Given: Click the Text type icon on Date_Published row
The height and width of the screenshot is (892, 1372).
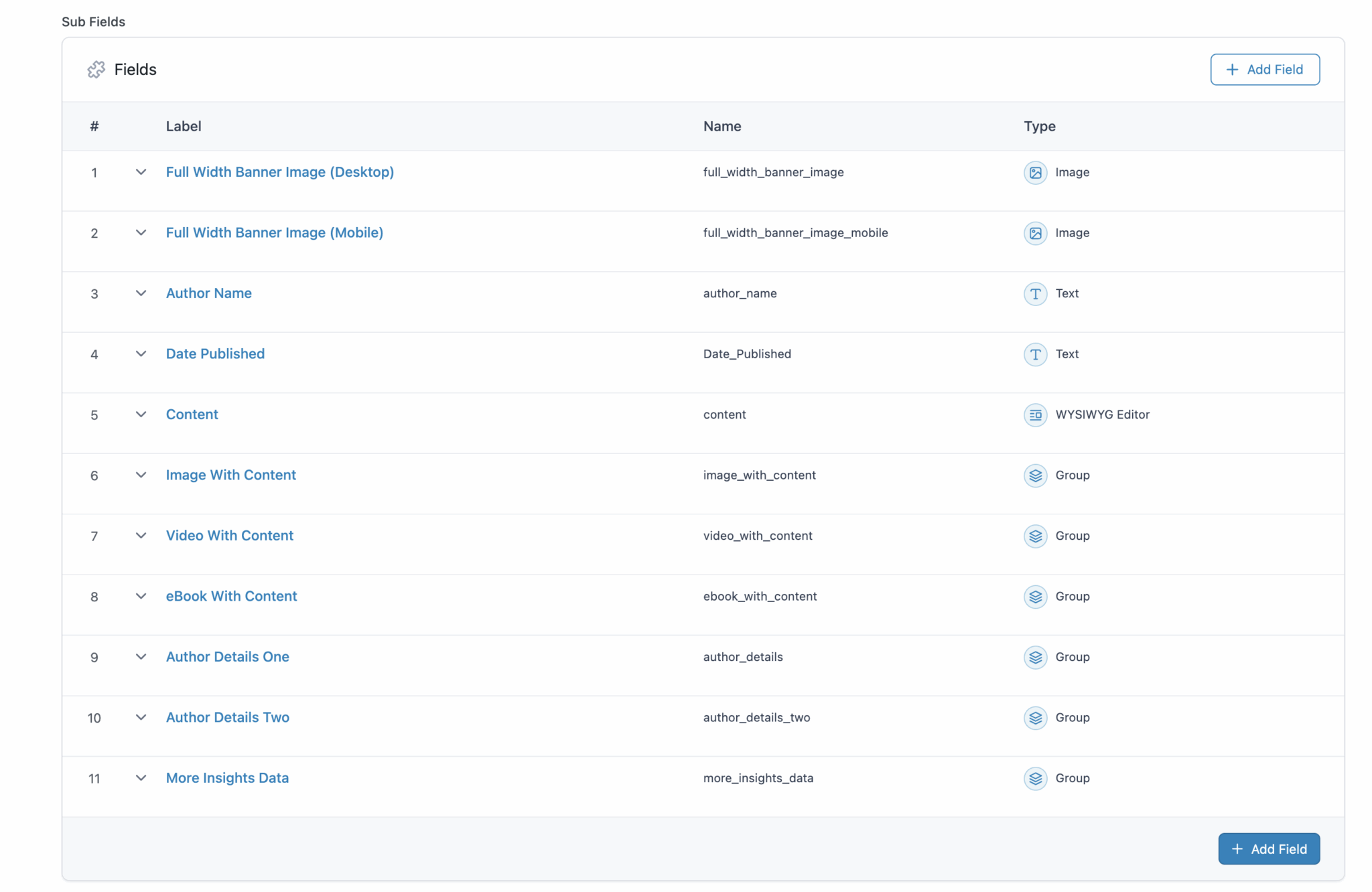Looking at the screenshot, I should (x=1035, y=354).
